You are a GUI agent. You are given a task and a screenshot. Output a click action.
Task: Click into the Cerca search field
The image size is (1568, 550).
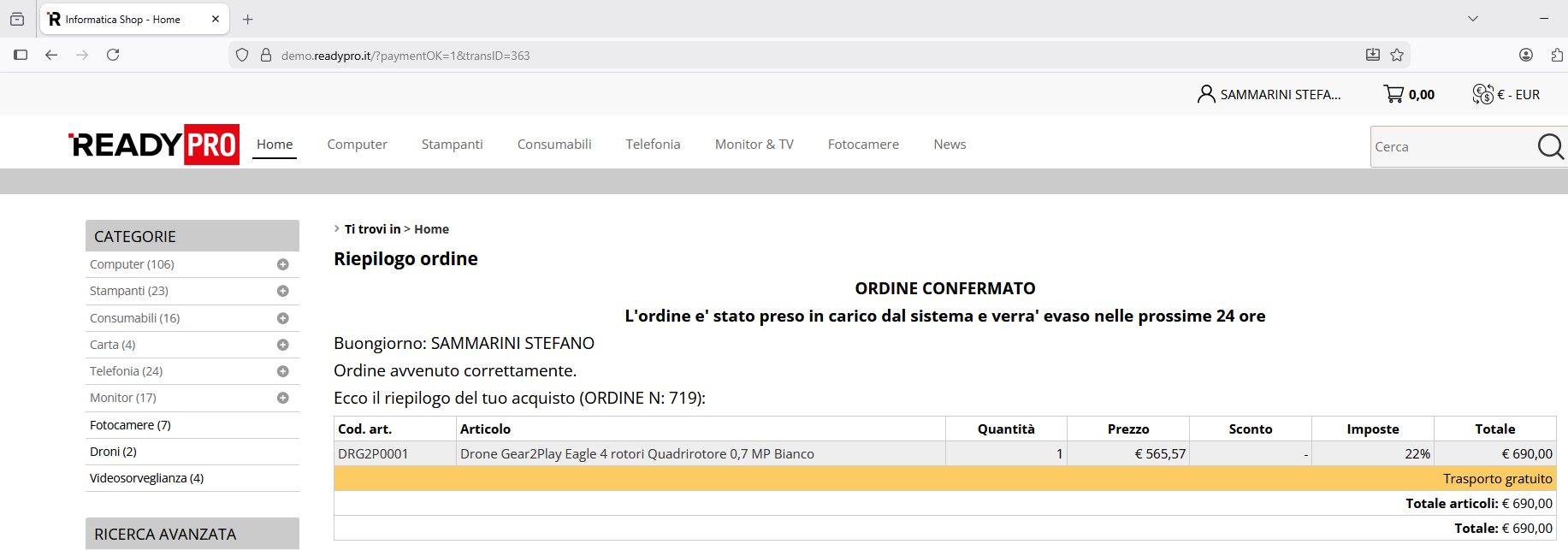pyautogui.click(x=1450, y=147)
